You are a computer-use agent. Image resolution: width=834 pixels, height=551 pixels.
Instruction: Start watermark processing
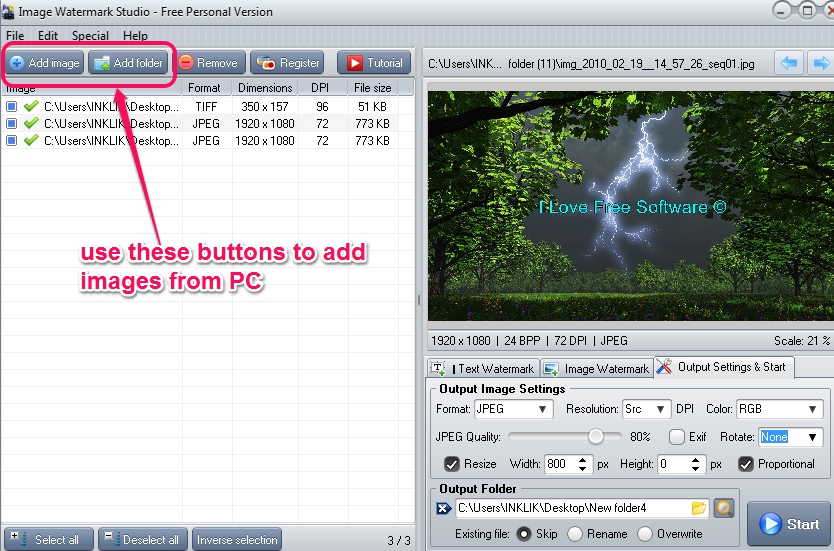click(789, 524)
